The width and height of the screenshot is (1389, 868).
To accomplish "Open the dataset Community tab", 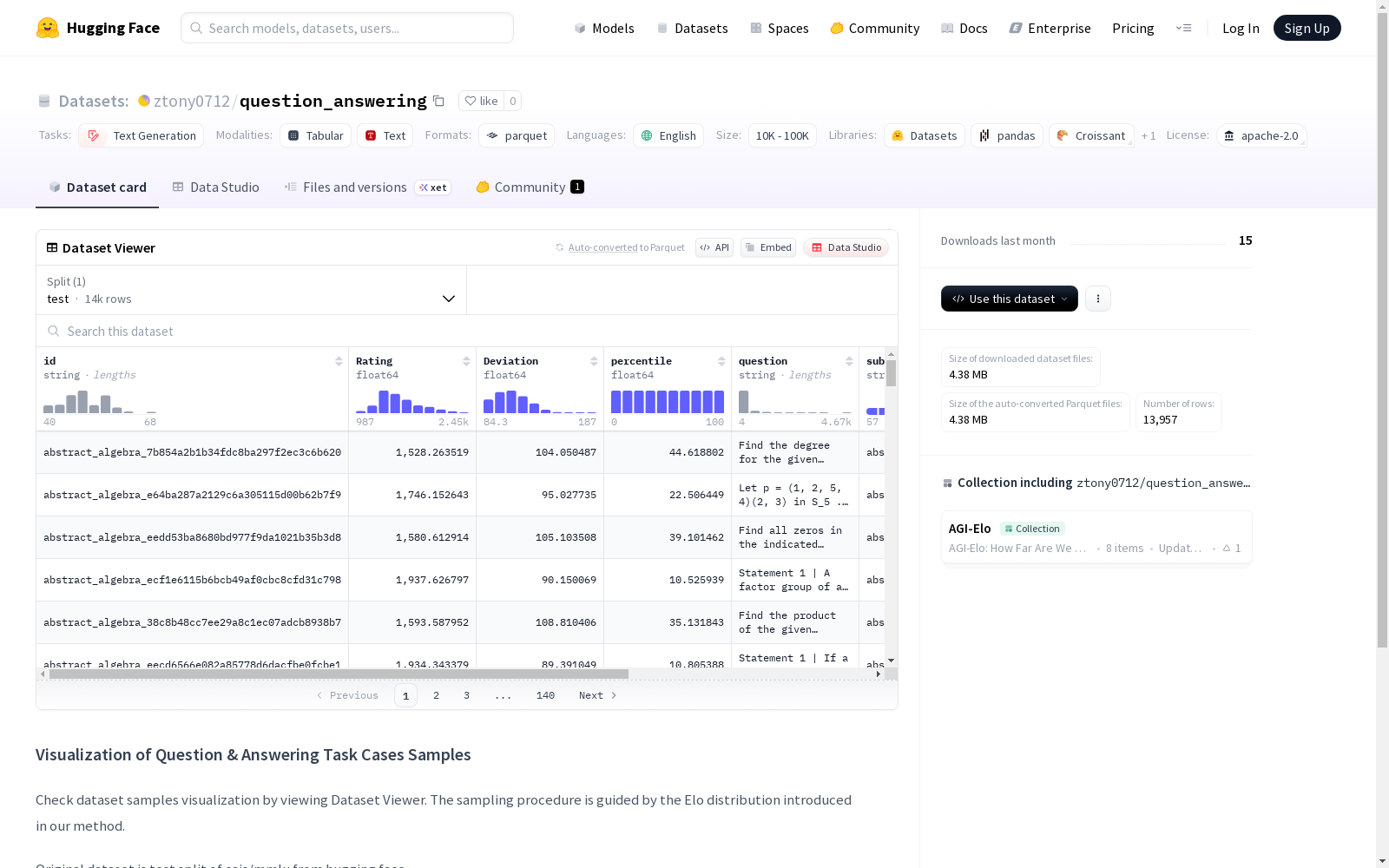I will point(530,187).
